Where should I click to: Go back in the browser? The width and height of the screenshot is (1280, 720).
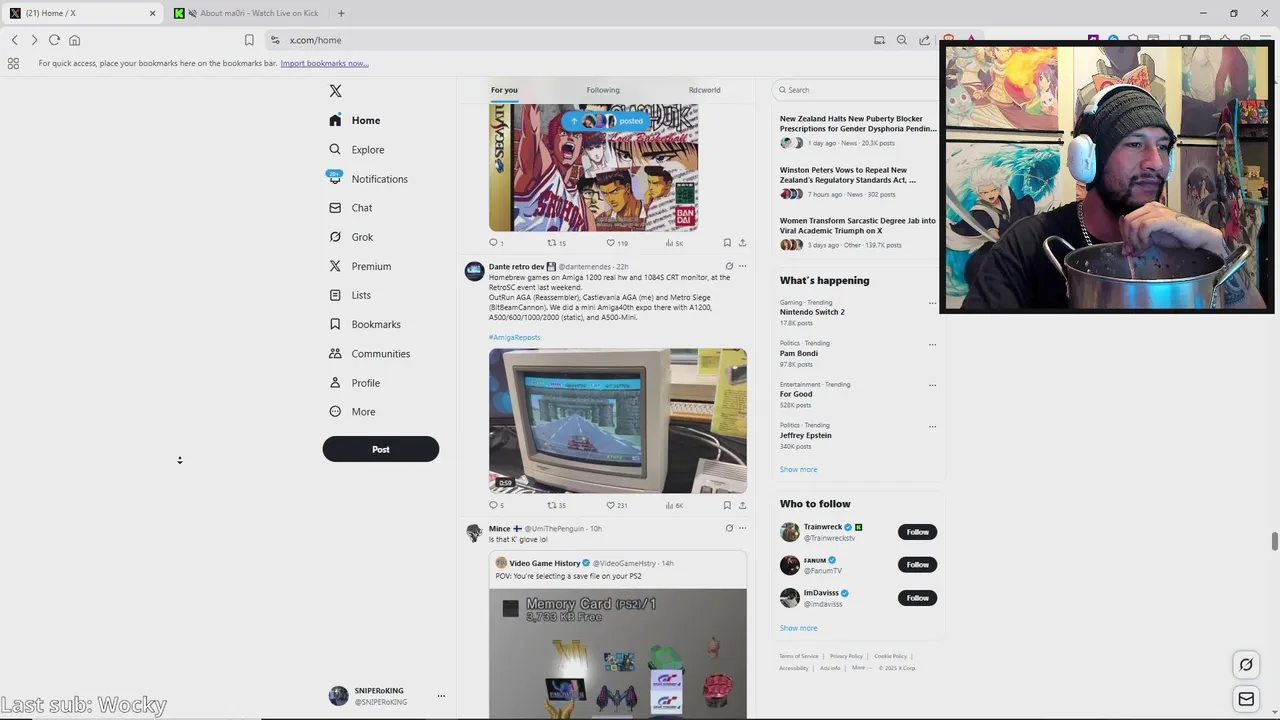pyautogui.click(x=14, y=40)
